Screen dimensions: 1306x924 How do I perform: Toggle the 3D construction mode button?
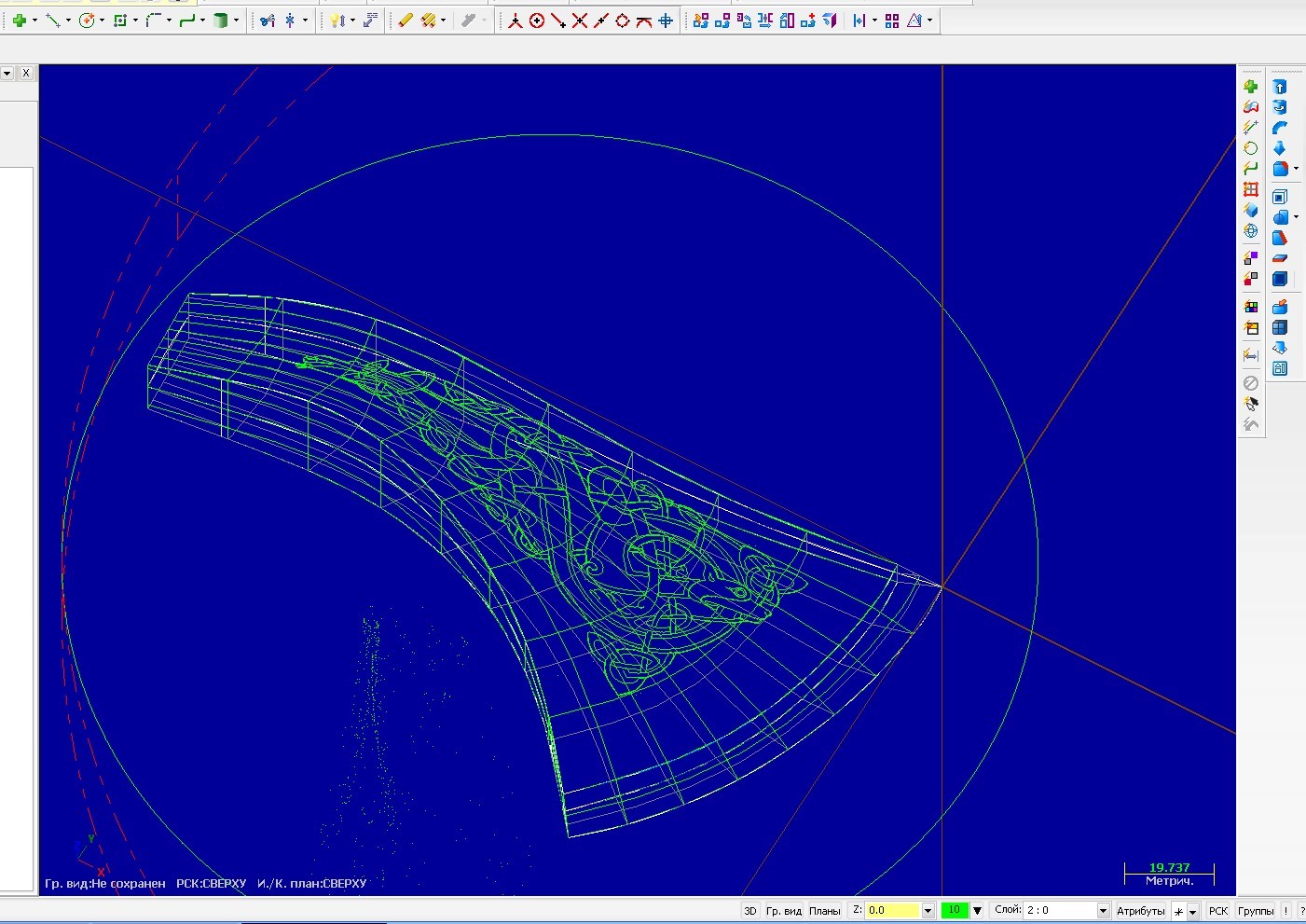750,911
